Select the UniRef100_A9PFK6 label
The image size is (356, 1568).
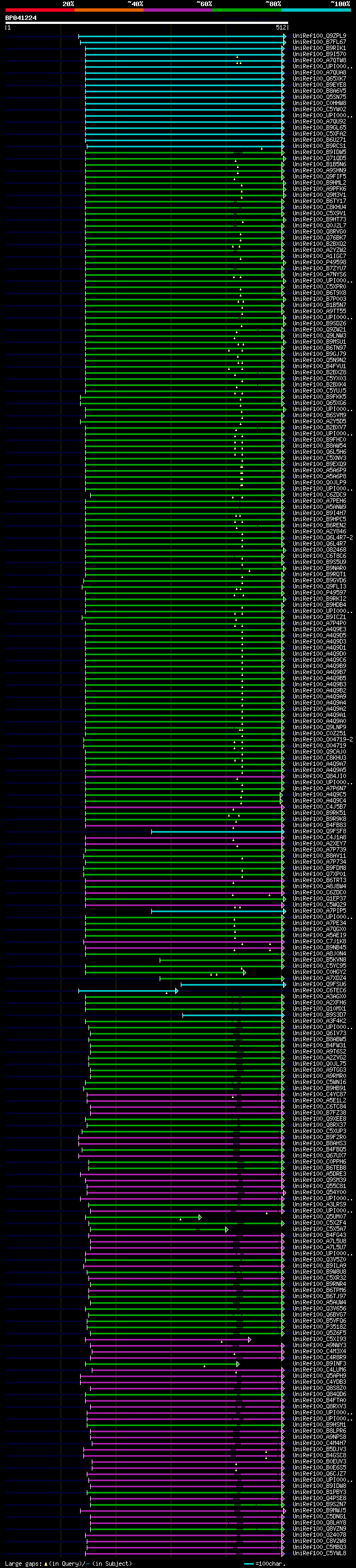[x=319, y=189]
